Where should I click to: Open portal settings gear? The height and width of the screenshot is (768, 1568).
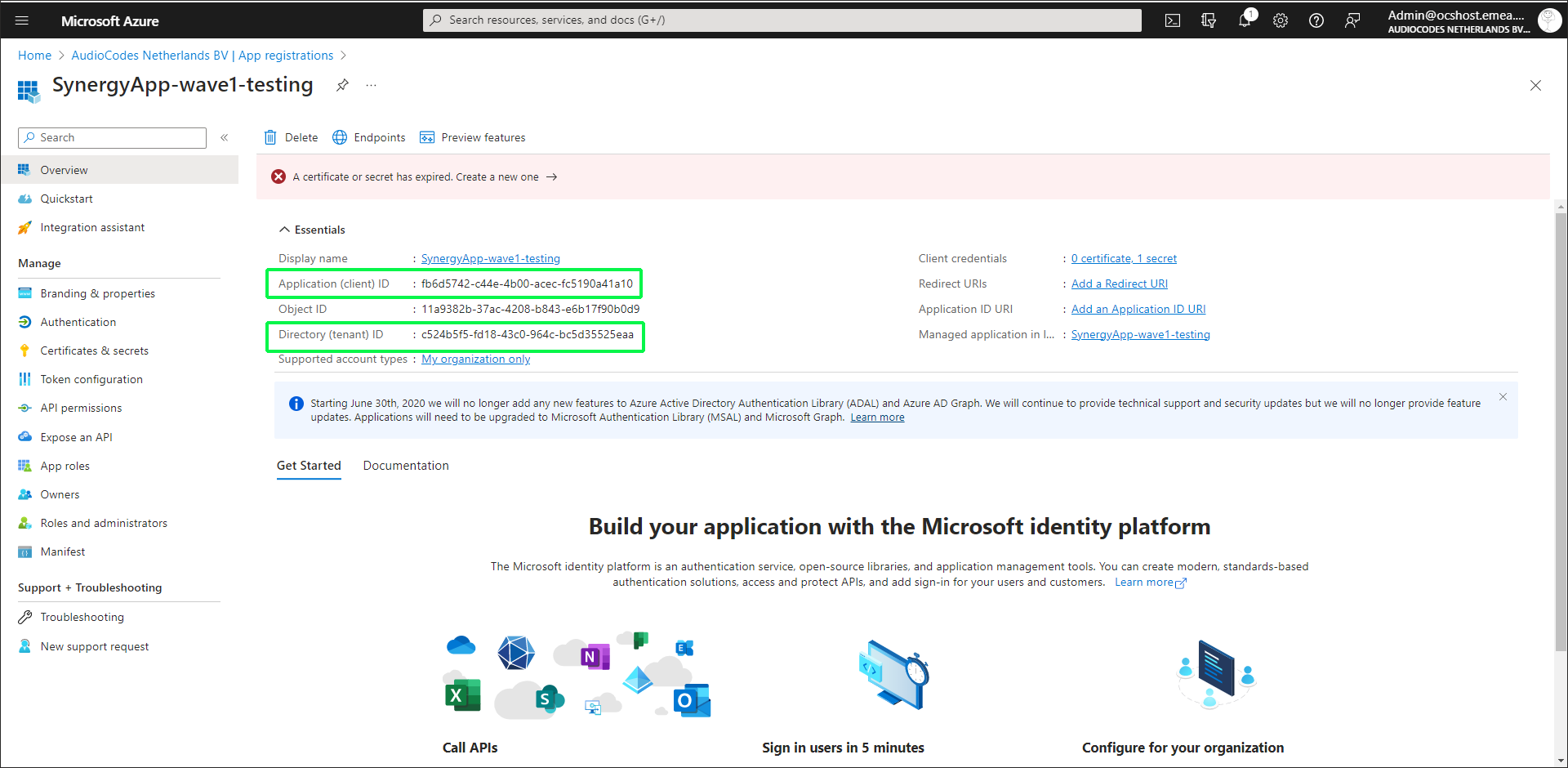click(1281, 20)
